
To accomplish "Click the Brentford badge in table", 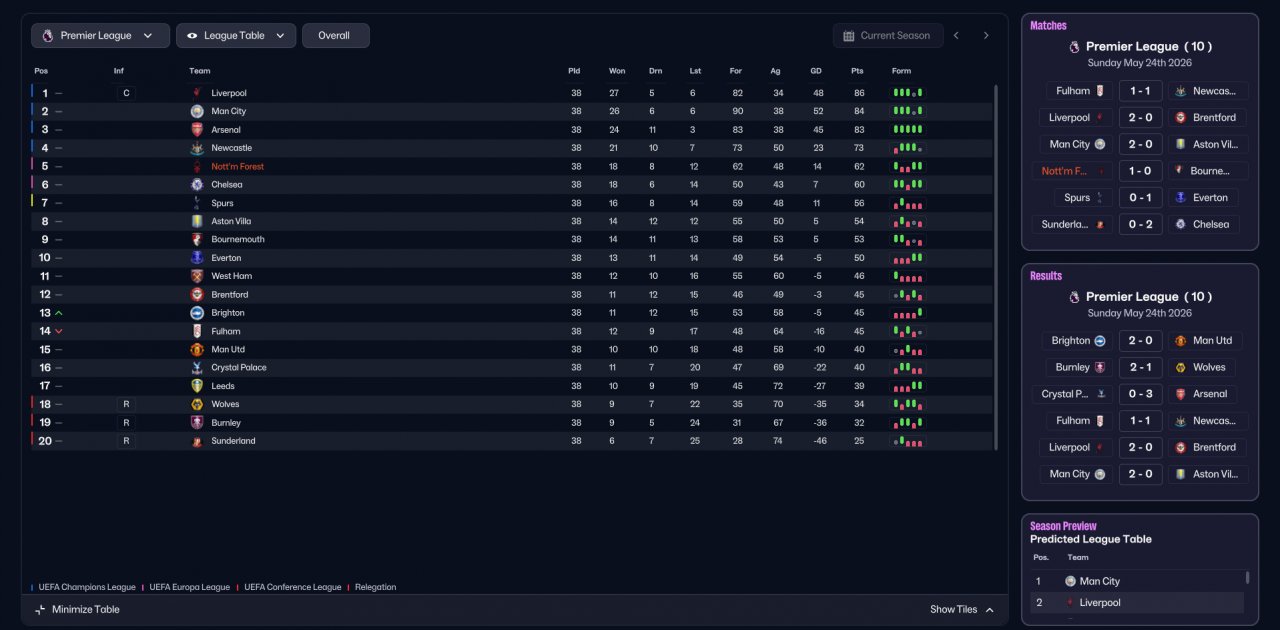I will tap(197, 295).
